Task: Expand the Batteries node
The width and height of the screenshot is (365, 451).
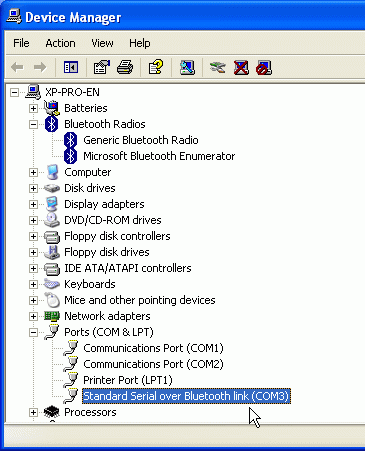Action: 33,108
